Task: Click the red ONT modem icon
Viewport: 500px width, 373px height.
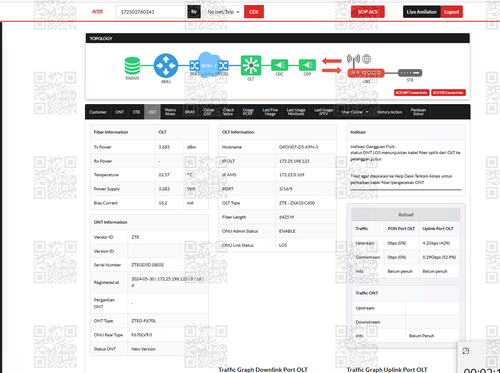Action: click(366, 73)
